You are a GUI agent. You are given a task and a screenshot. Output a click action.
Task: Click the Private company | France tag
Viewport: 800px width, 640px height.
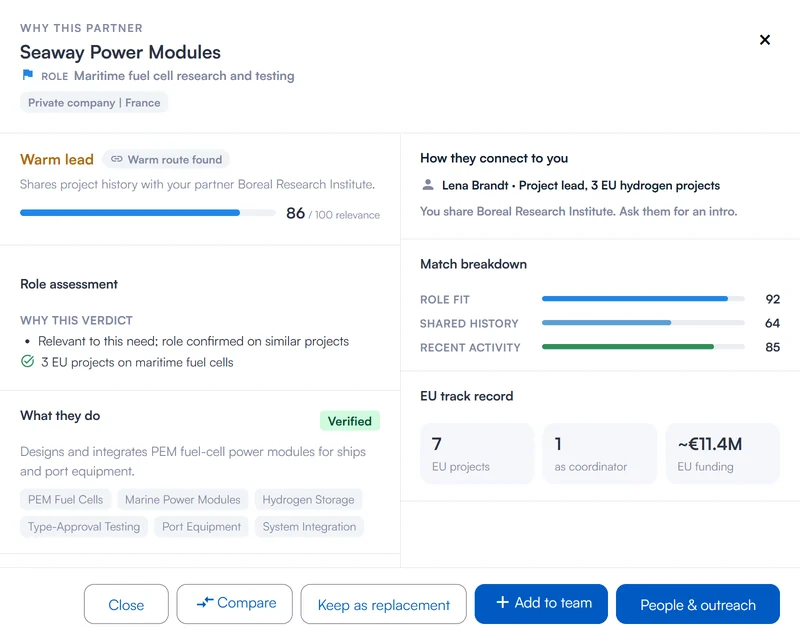pos(94,103)
